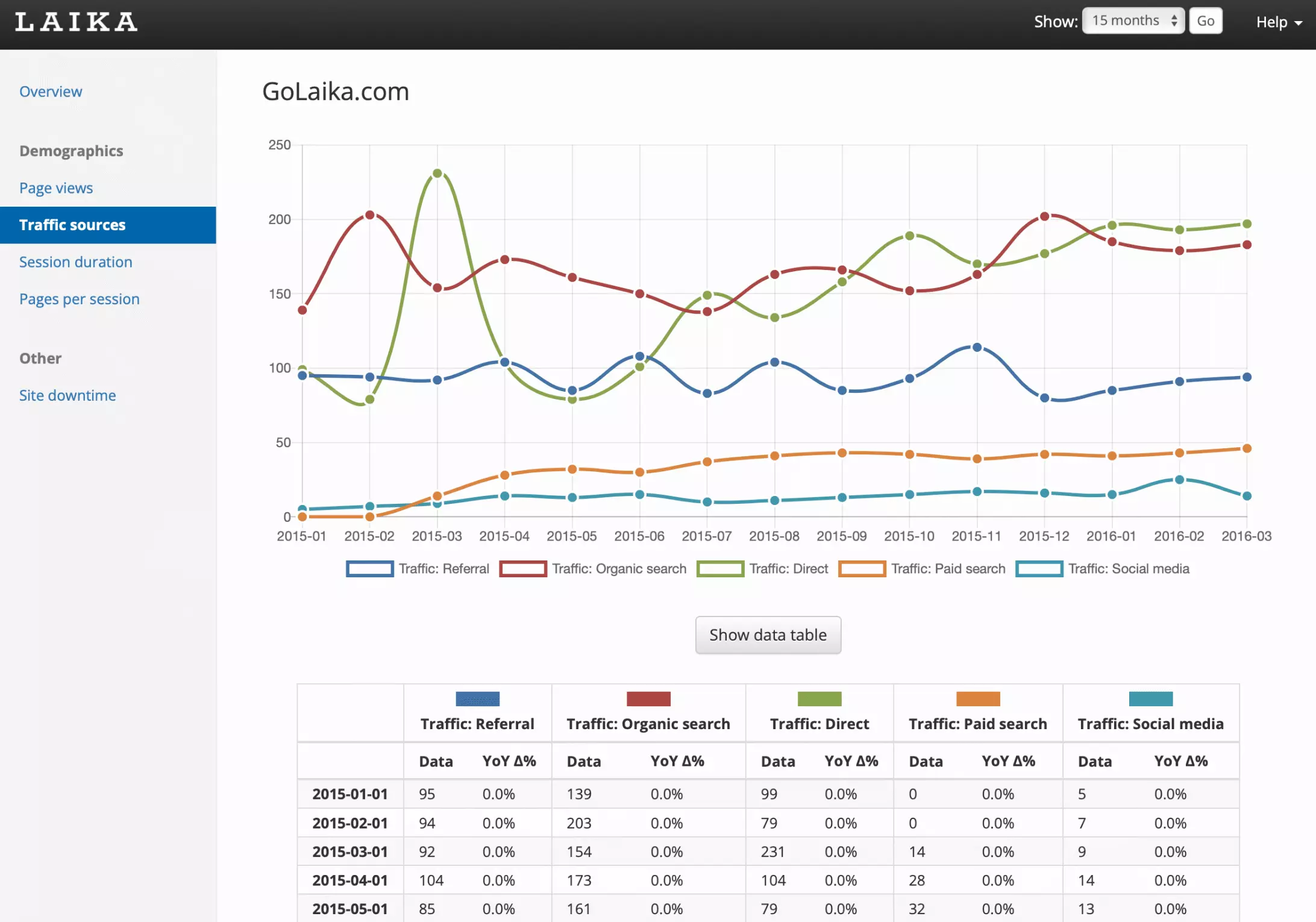Click the Show data table button
Image resolution: width=1316 pixels, height=922 pixels.
pos(768,635)
